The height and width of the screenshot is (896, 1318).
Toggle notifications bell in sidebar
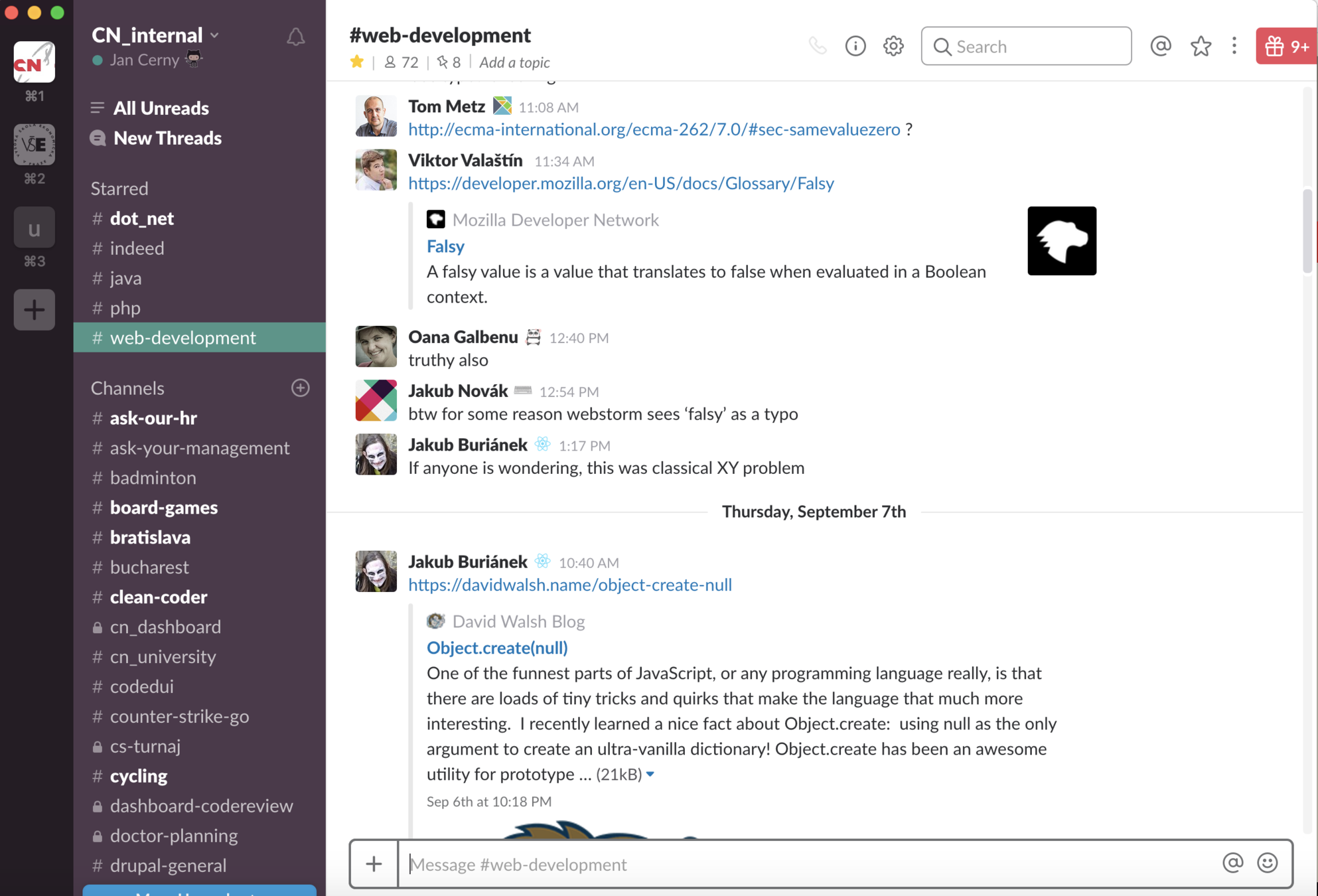(295, 37)
